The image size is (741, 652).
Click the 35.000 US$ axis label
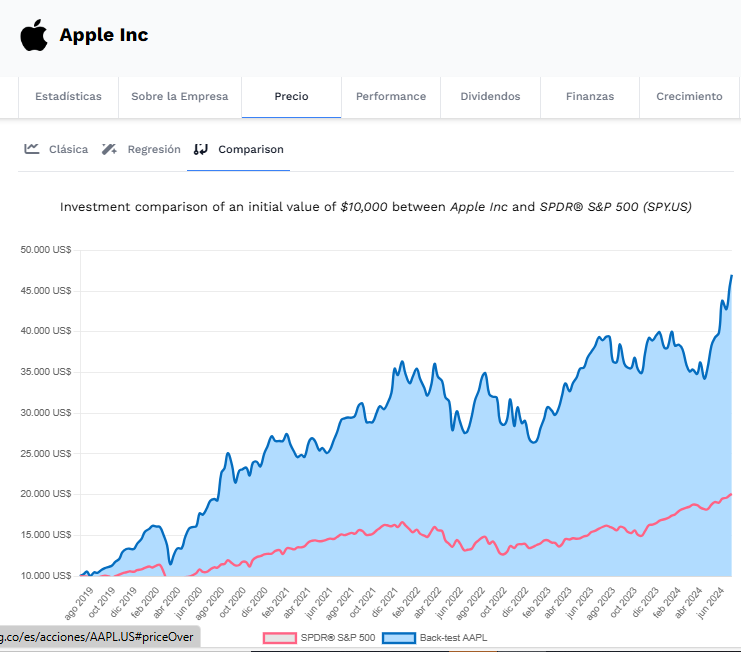click(46, 372)
